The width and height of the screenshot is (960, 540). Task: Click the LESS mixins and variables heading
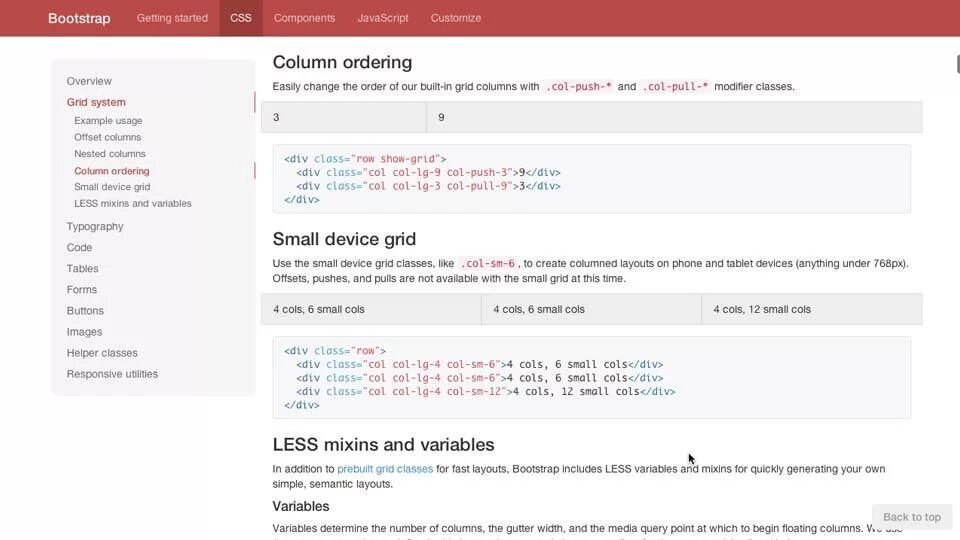pyautogui.click(x=383, y=444)
